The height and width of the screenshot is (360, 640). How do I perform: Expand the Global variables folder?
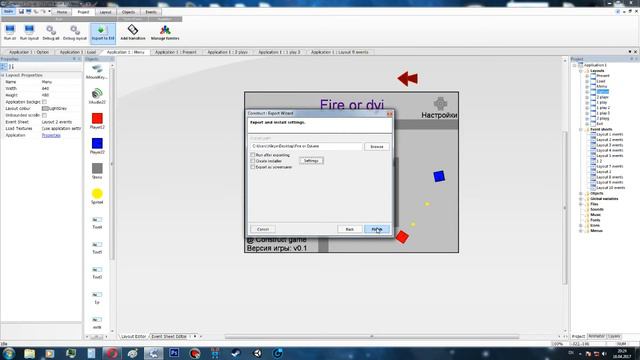(x=581, y=199)
